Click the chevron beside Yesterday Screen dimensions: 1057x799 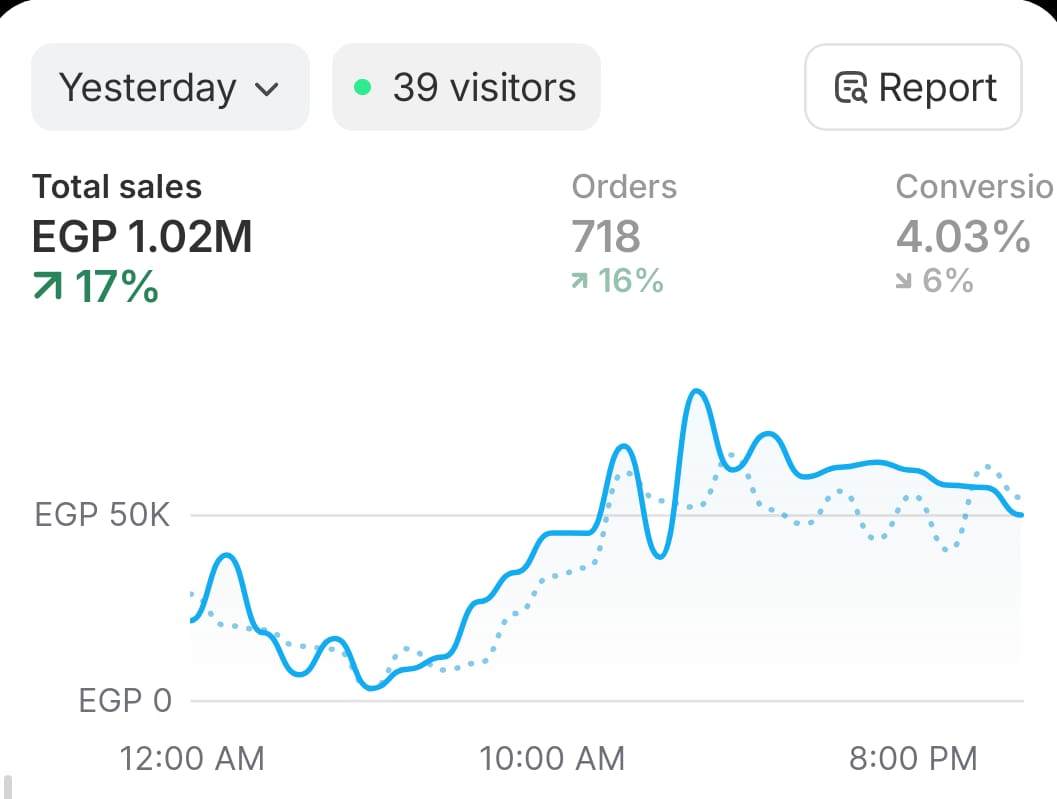click(266, 89)
